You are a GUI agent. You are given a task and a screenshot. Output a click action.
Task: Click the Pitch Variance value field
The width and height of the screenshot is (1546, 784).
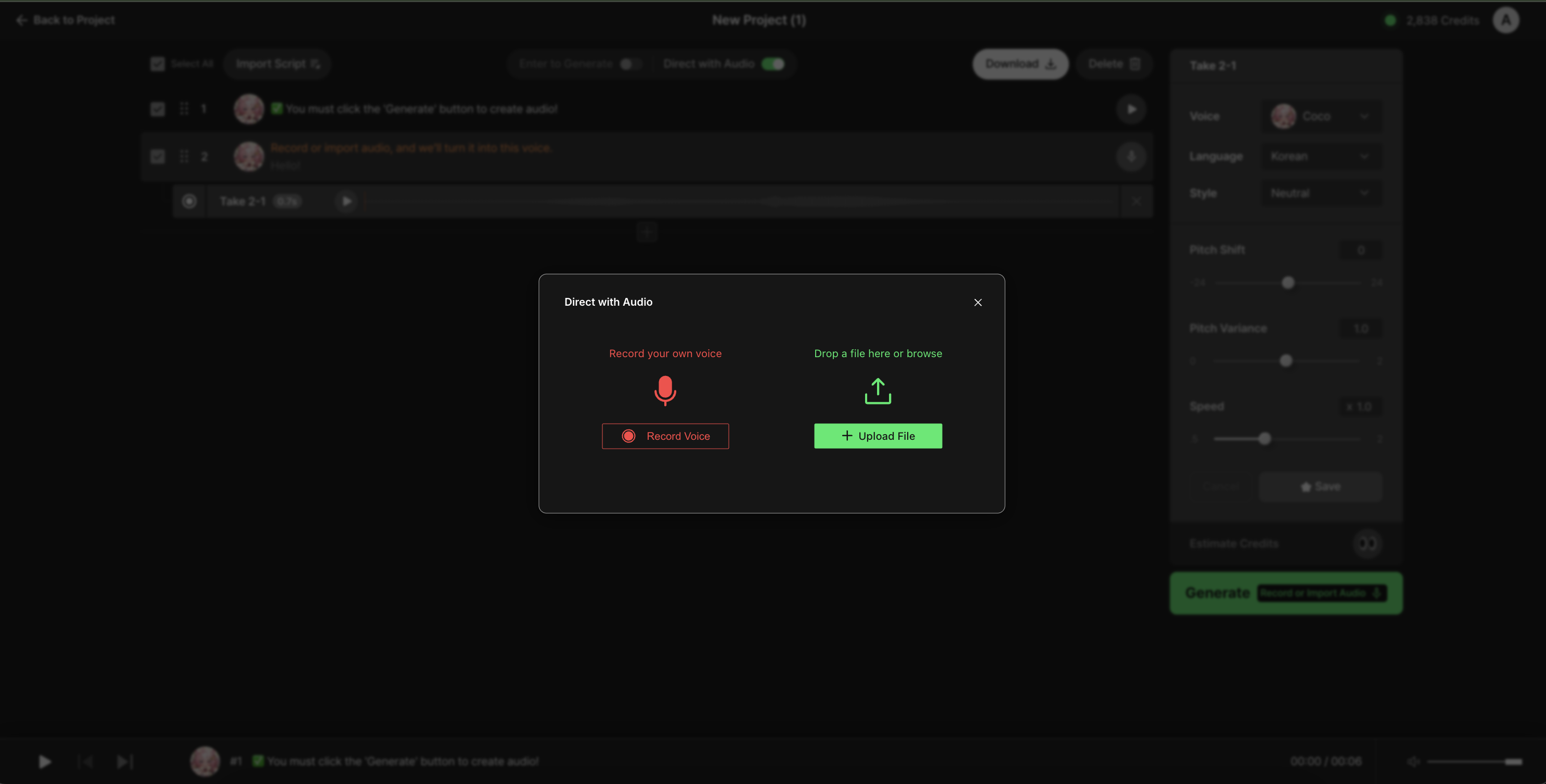(x=1360, y=329)
